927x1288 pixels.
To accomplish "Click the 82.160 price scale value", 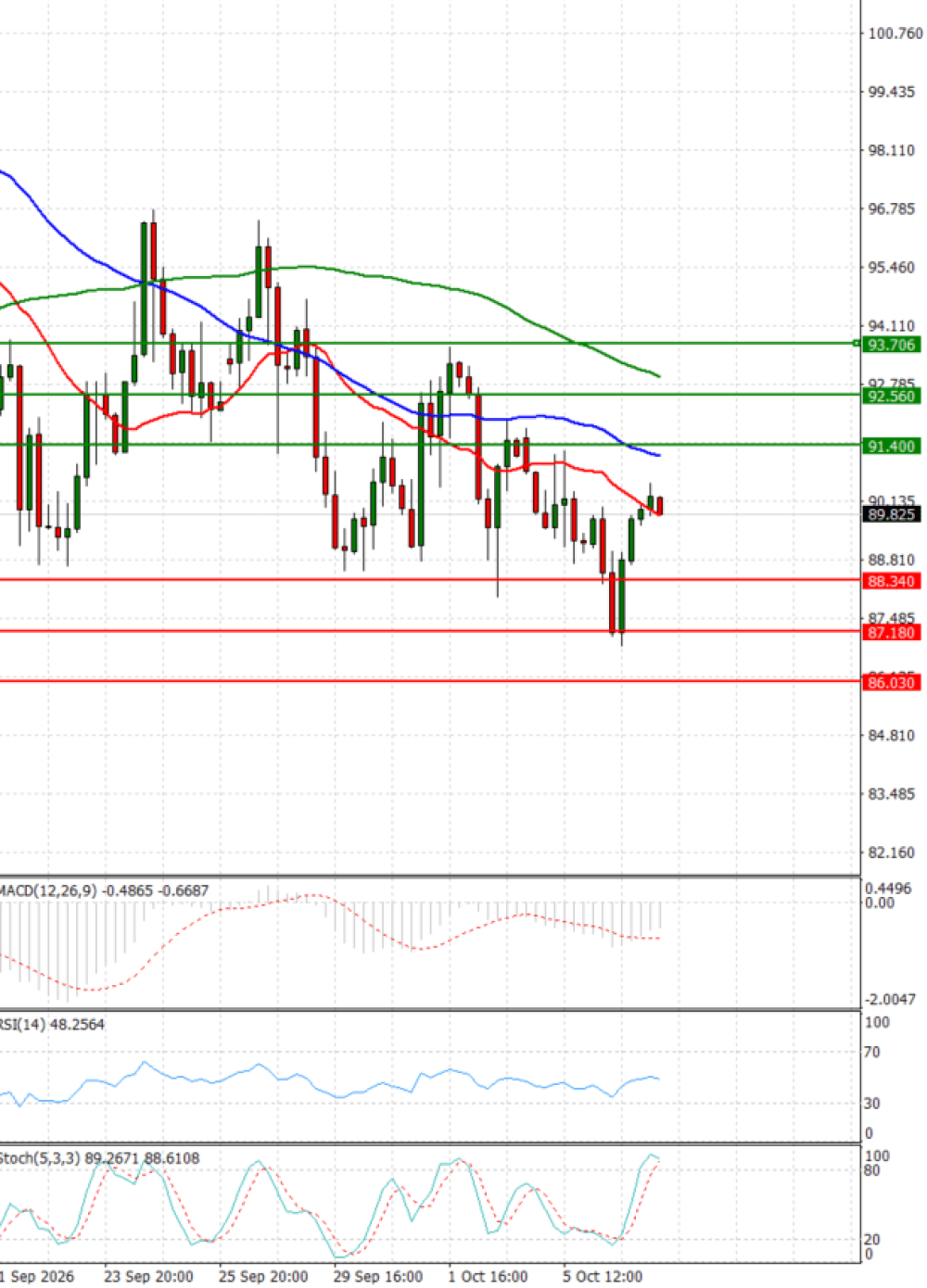I will point(891,852).
